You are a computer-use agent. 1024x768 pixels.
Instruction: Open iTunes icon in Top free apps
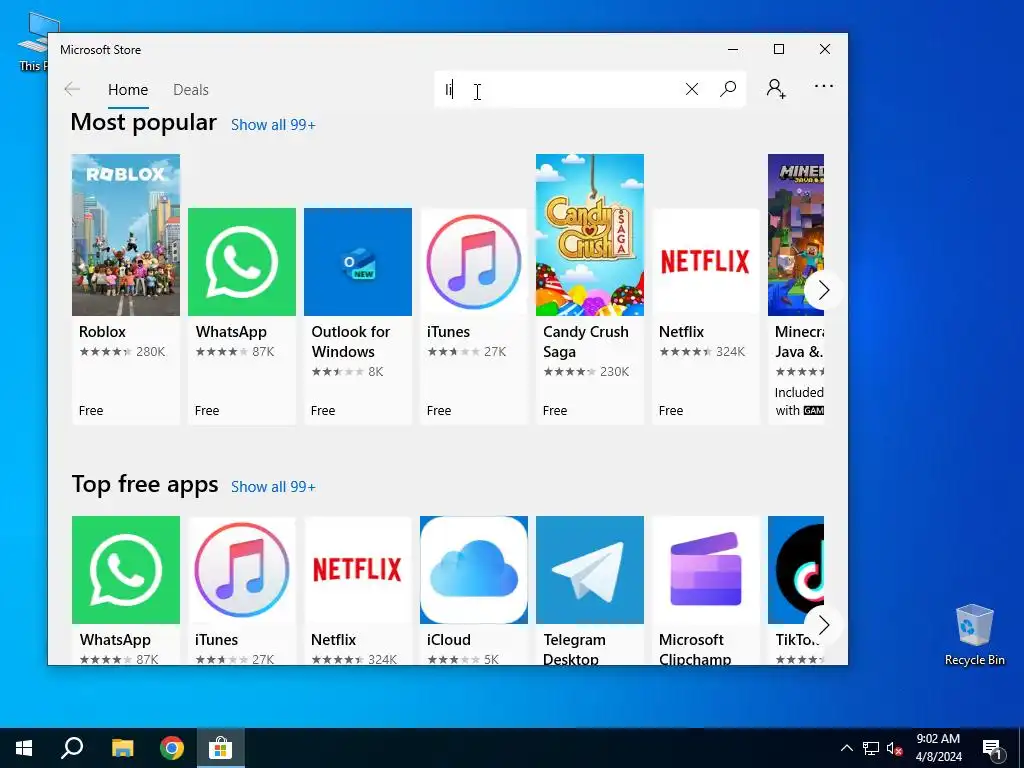click(242, 569)
